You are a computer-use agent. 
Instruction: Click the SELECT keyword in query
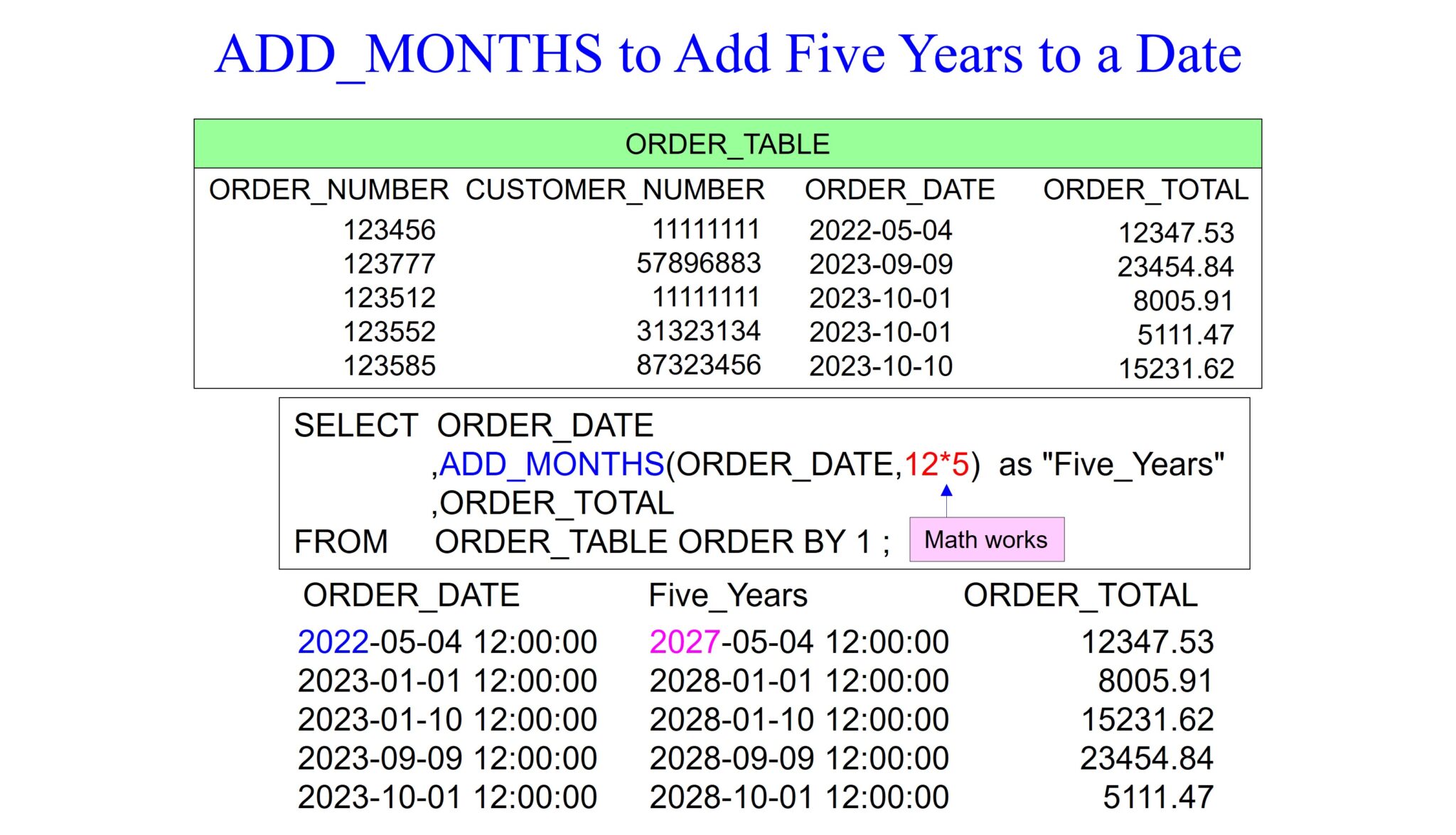click(355, 426)
